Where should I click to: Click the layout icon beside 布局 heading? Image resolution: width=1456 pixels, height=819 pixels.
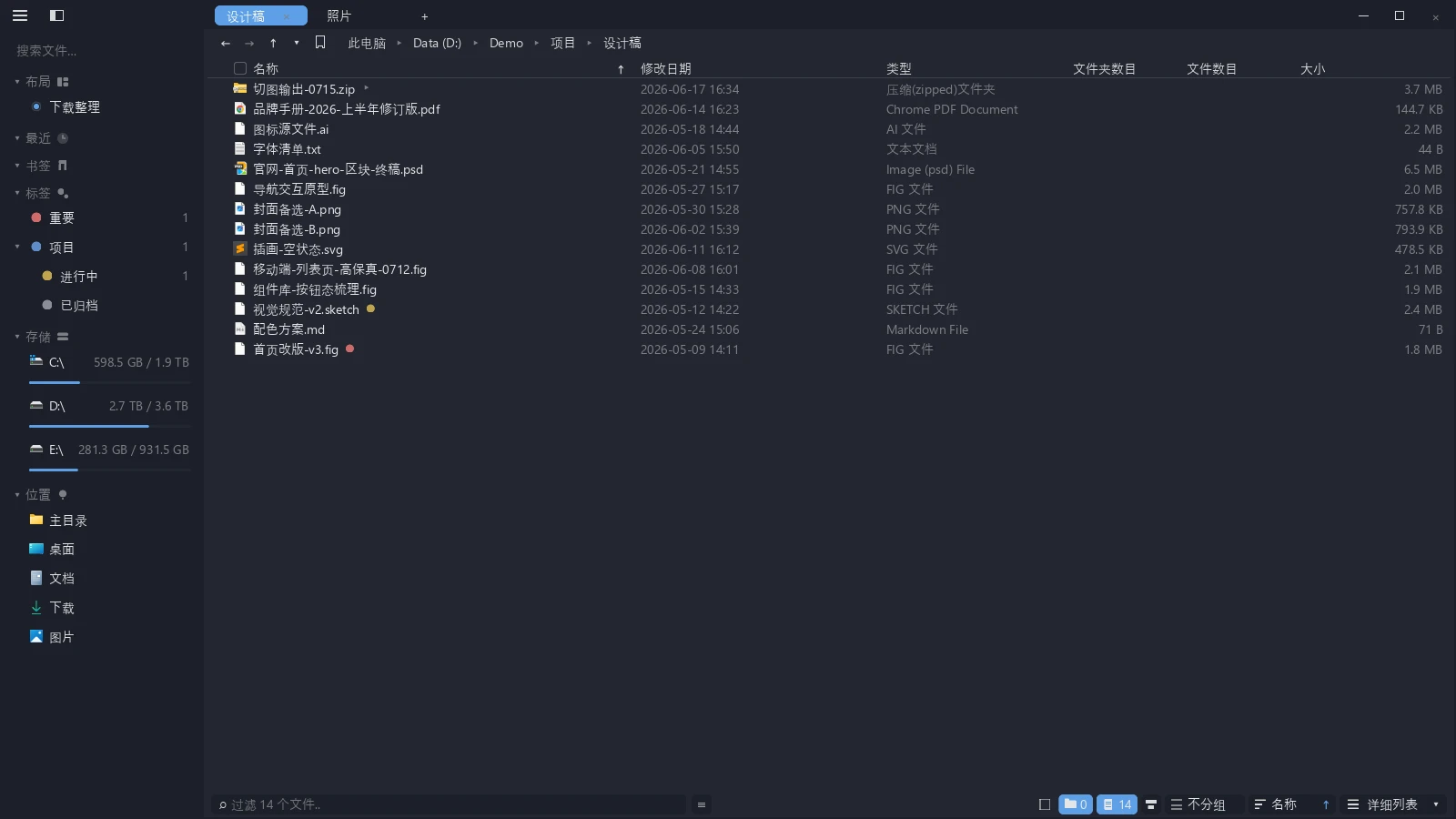(x=63, y=82)
